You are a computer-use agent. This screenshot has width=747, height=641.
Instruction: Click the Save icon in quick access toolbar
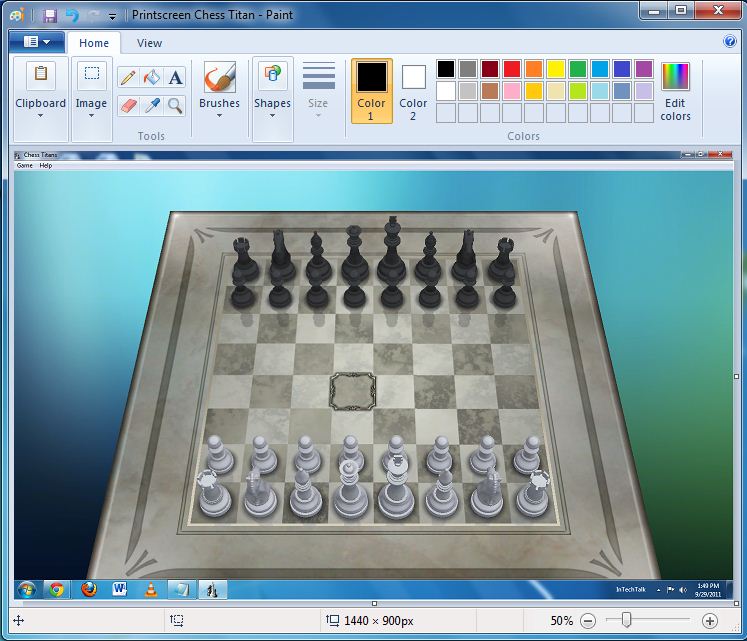50,16
